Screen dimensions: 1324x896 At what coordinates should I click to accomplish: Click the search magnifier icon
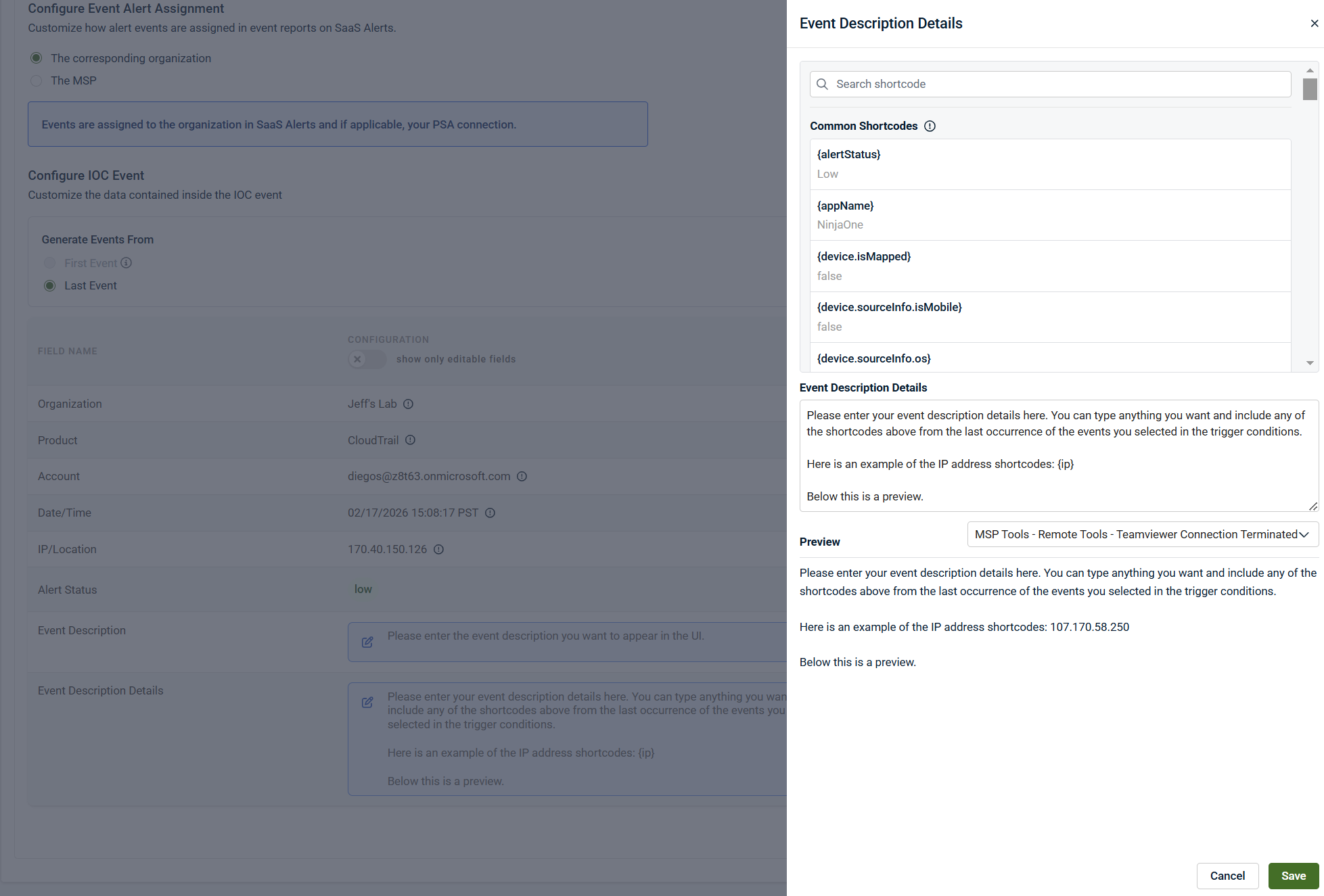point(822,85)
